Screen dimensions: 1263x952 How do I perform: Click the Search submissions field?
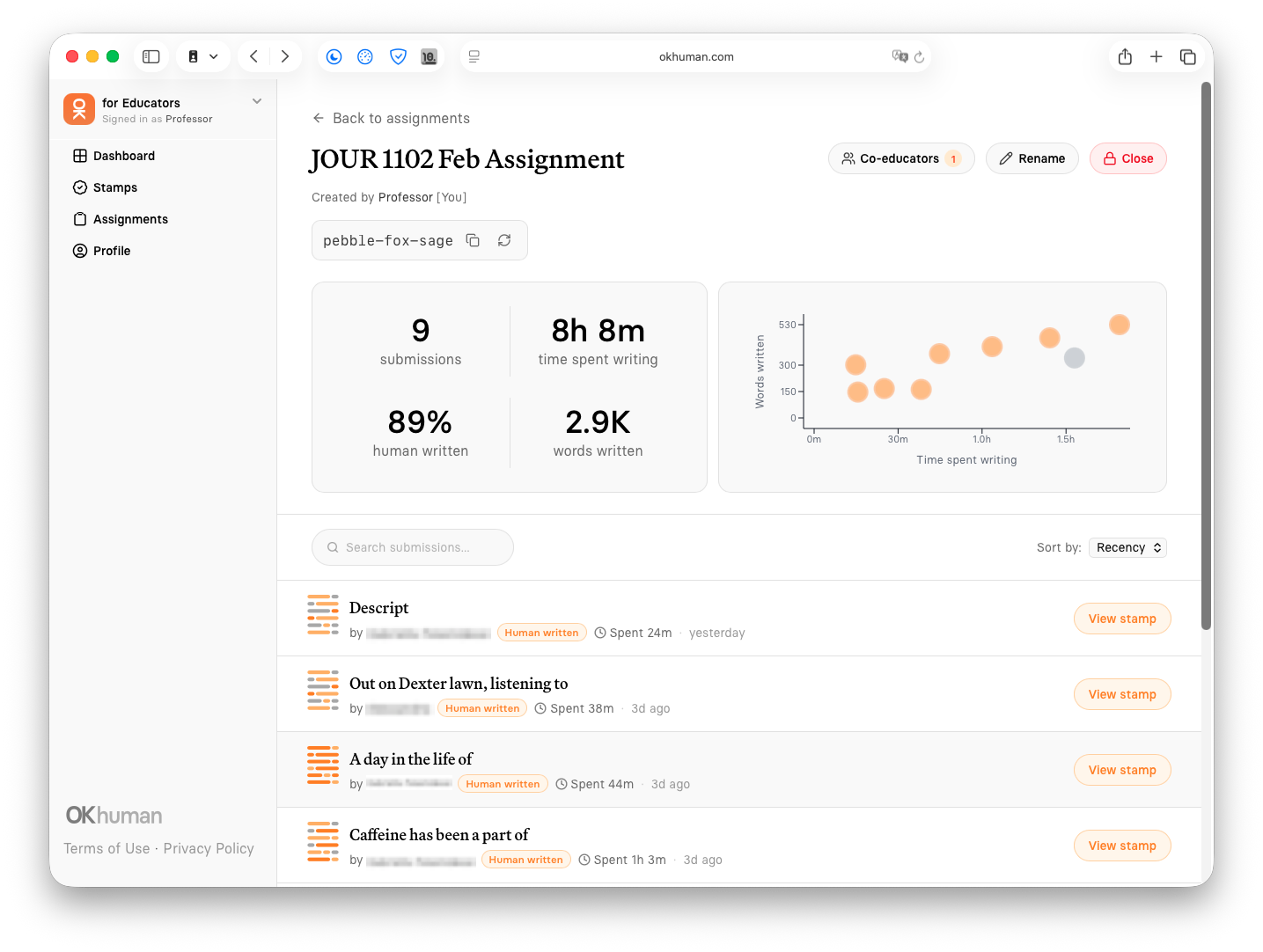(413, 547)
